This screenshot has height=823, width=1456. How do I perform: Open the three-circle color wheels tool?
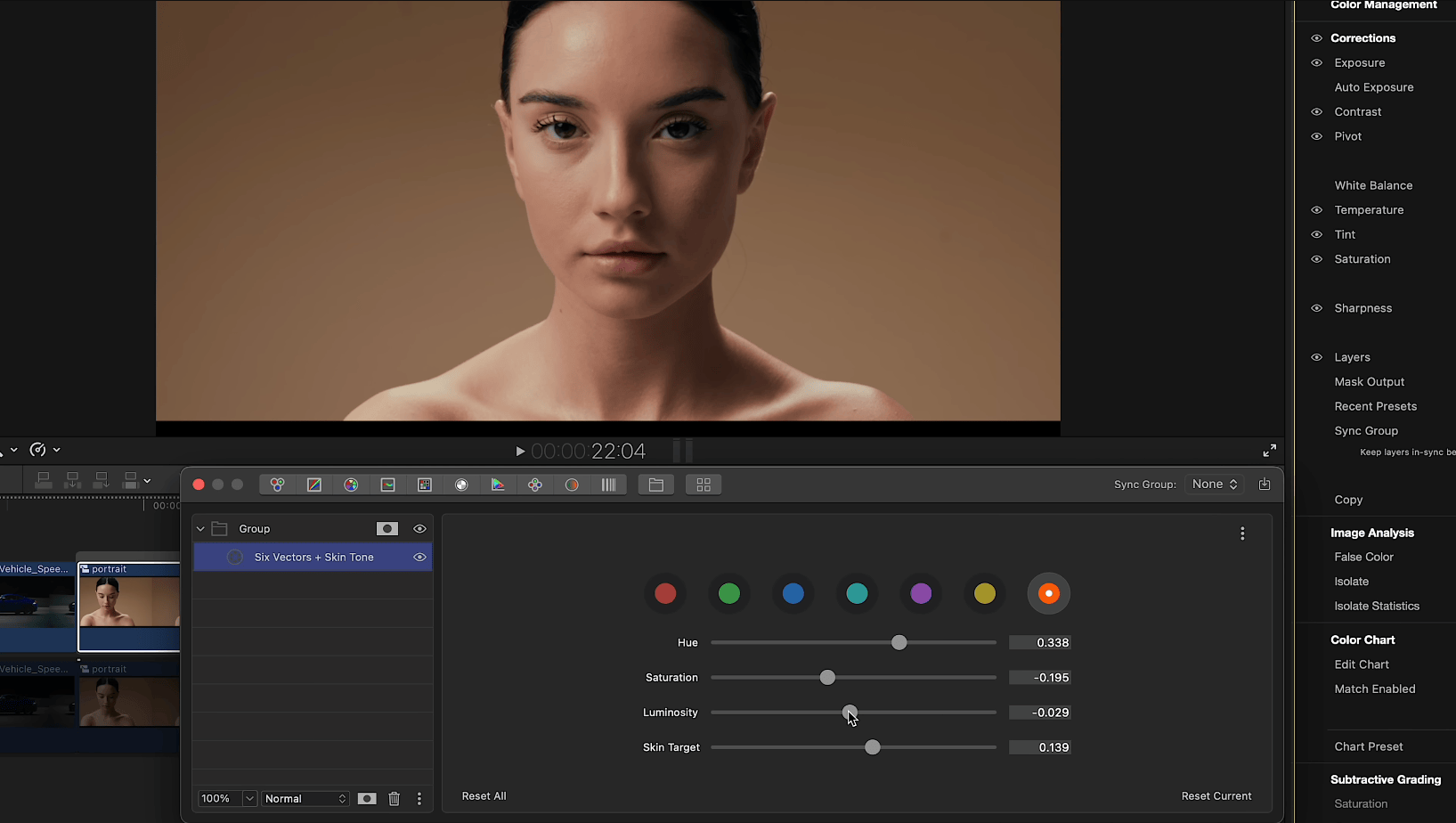tap(277, 485)
